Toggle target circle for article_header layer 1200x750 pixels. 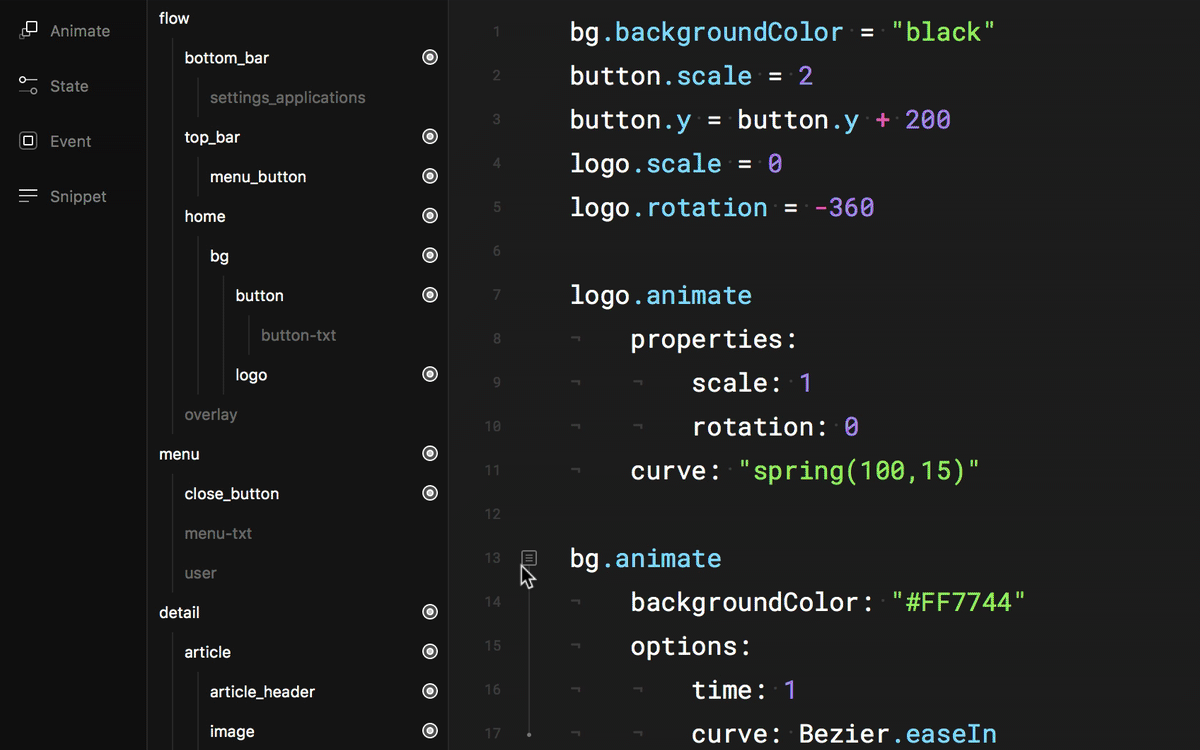tap(430, 692)
